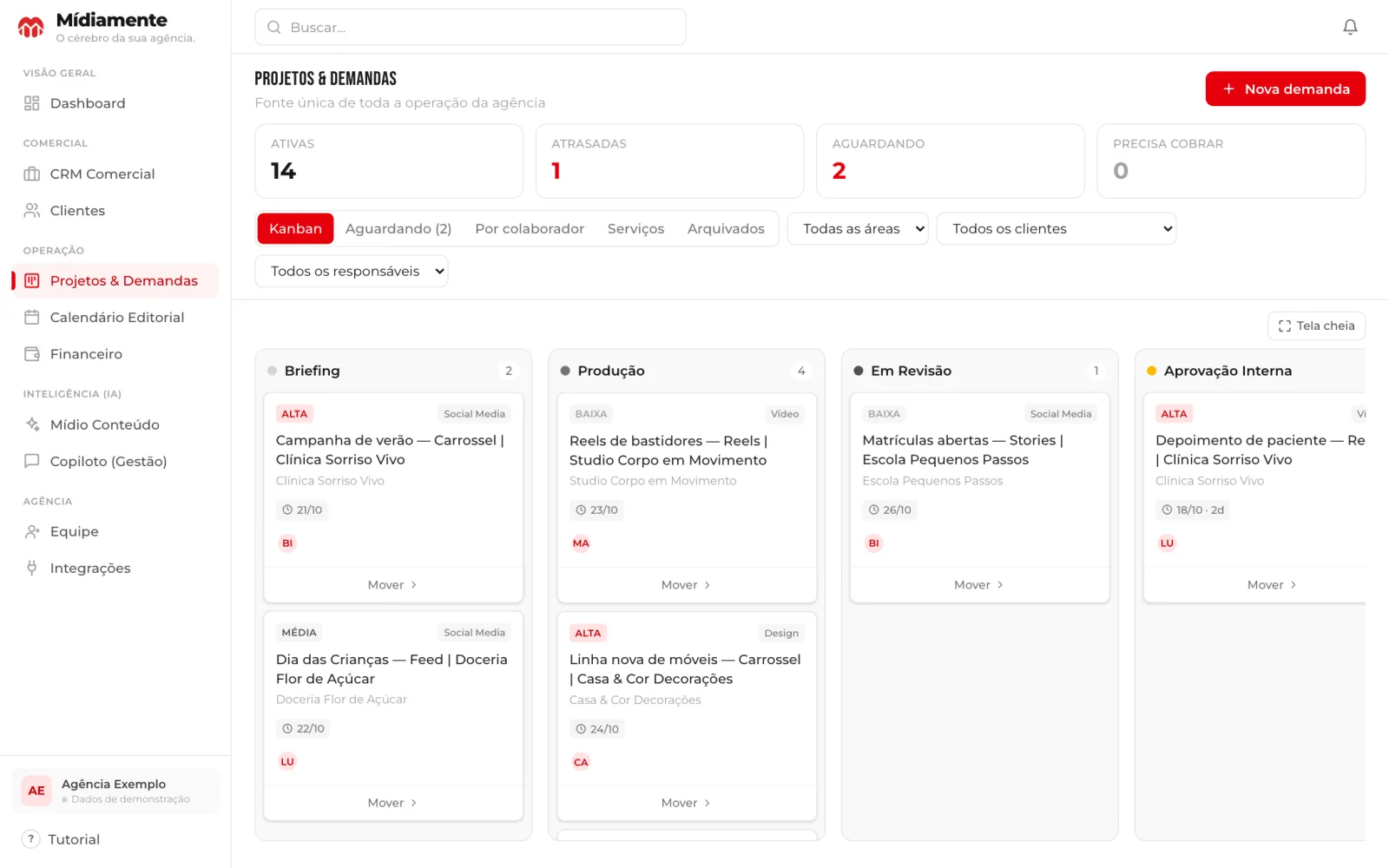
Task: Open Mover on Matrículas abertas card
Action: pos(979,585)
